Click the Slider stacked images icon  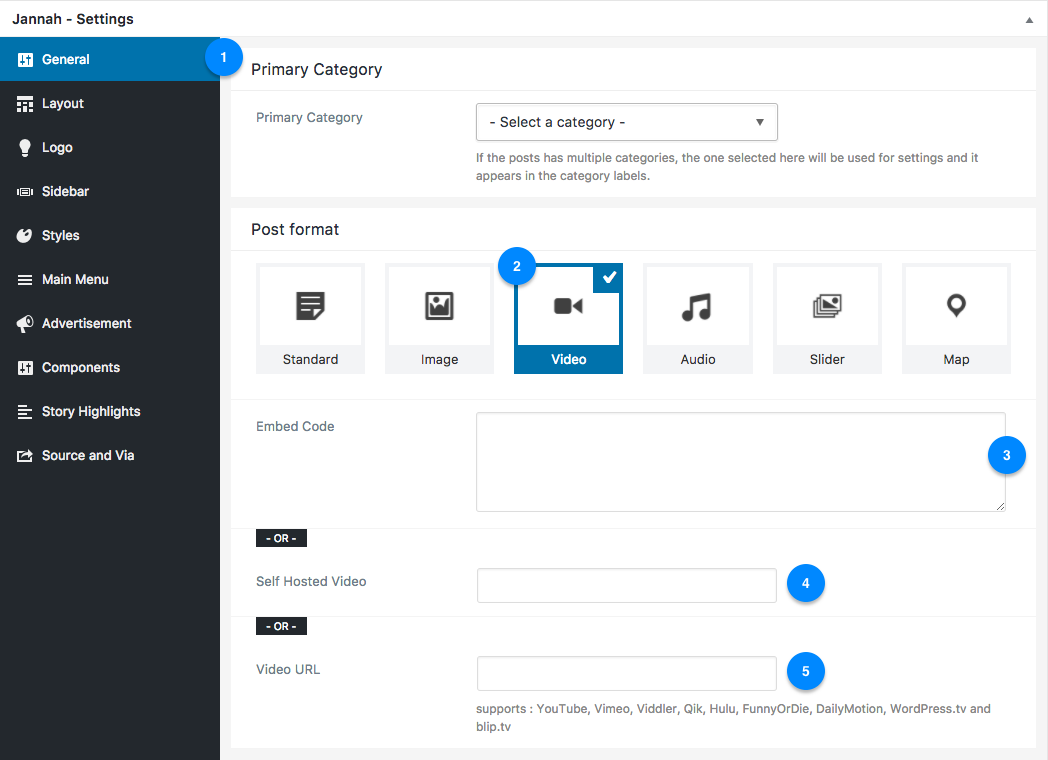(827, 306)
